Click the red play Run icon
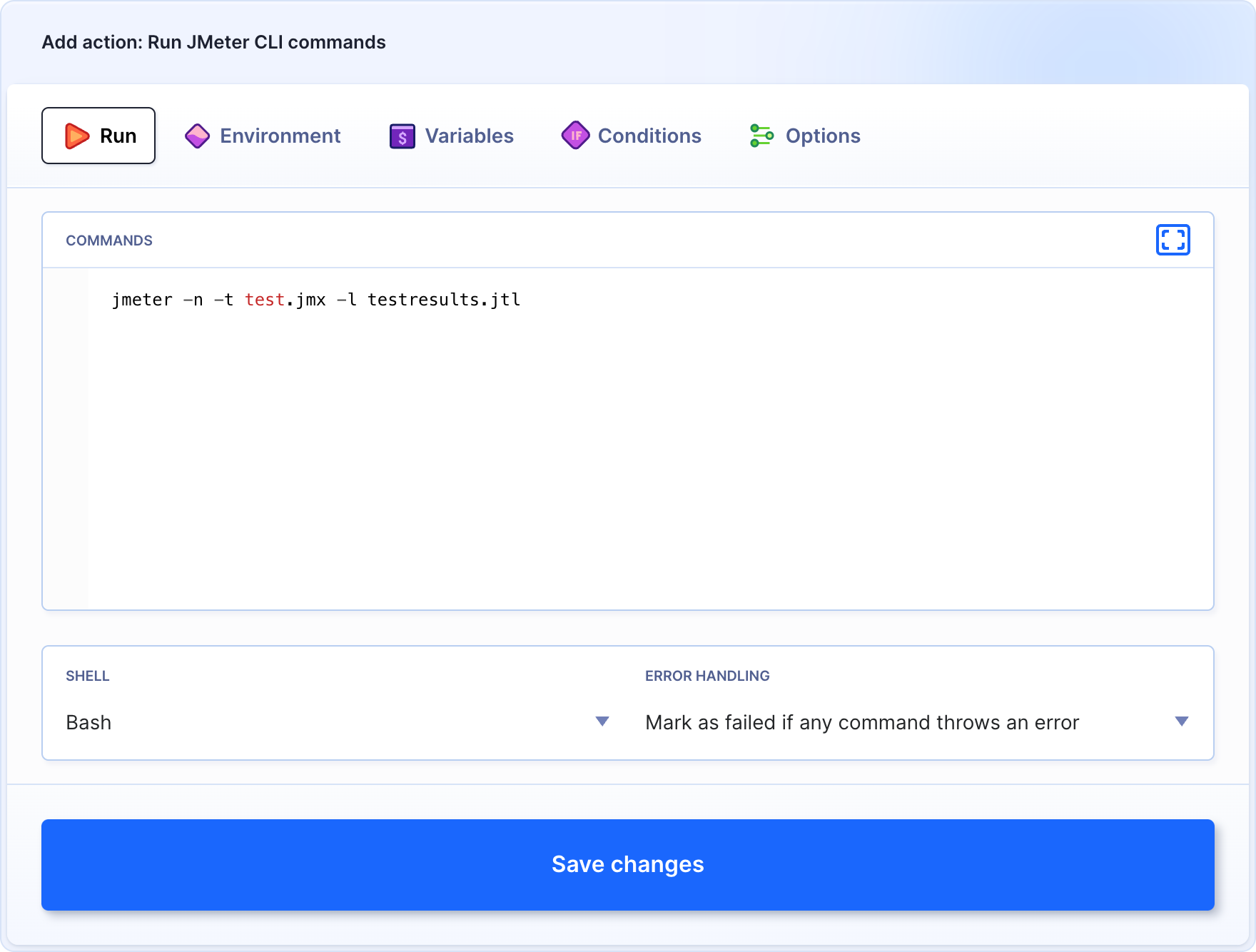This screenshot has height=952, width=1256. pos(77,136)
